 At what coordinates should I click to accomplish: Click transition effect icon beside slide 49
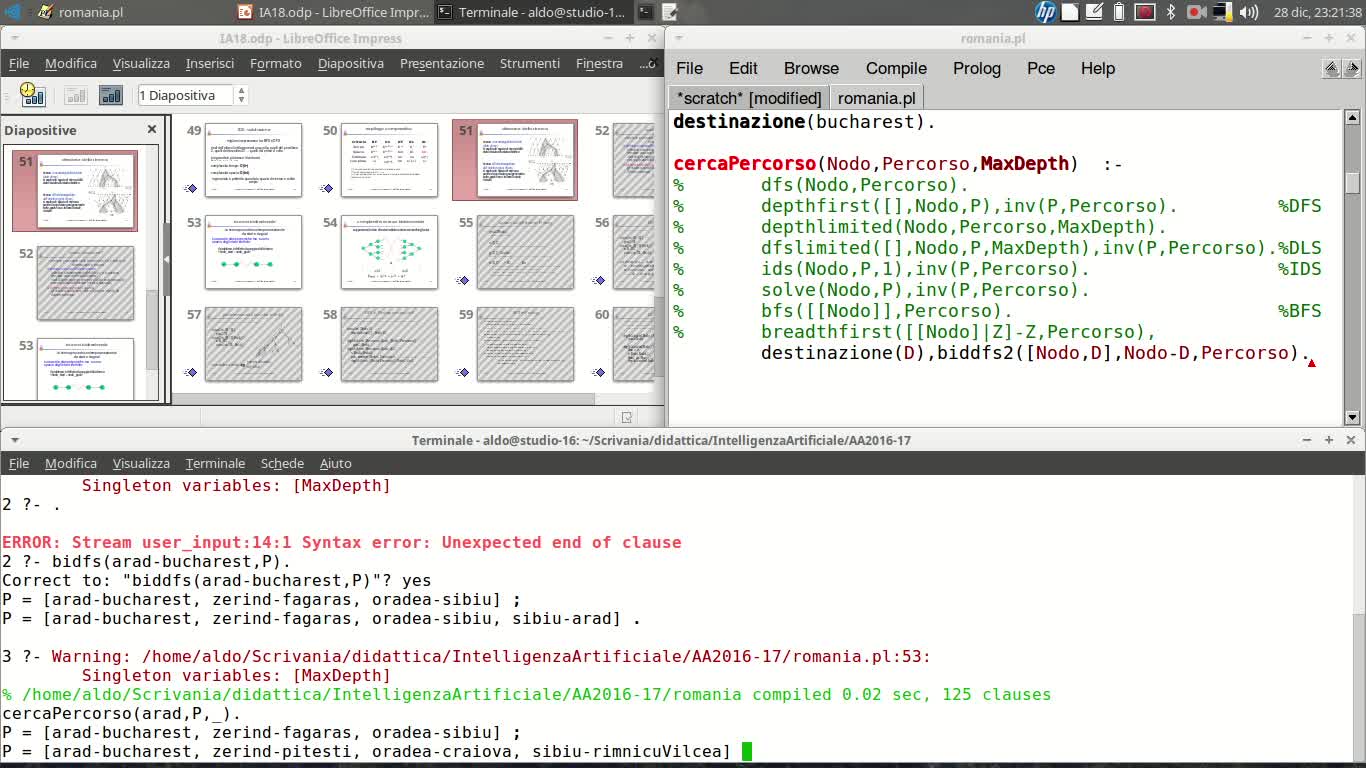point(191,189)
